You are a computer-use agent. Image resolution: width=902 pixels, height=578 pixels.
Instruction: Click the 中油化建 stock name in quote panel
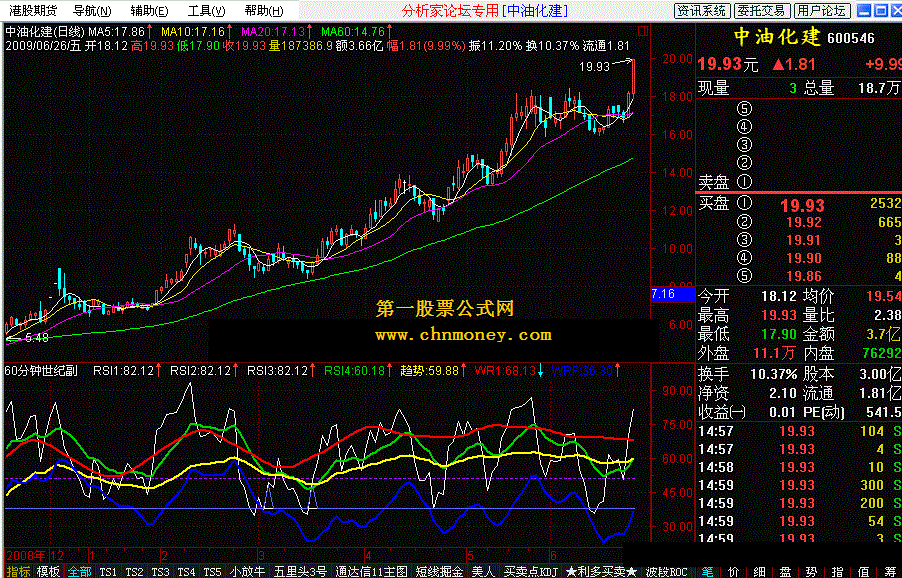(777, 37)
